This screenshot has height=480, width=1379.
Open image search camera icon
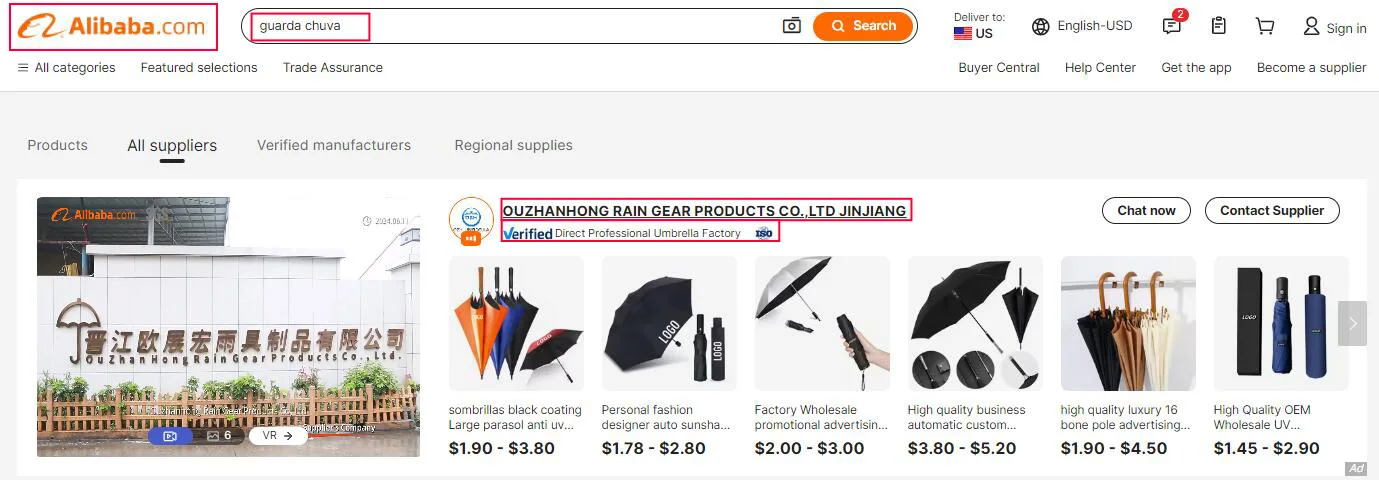792,26
